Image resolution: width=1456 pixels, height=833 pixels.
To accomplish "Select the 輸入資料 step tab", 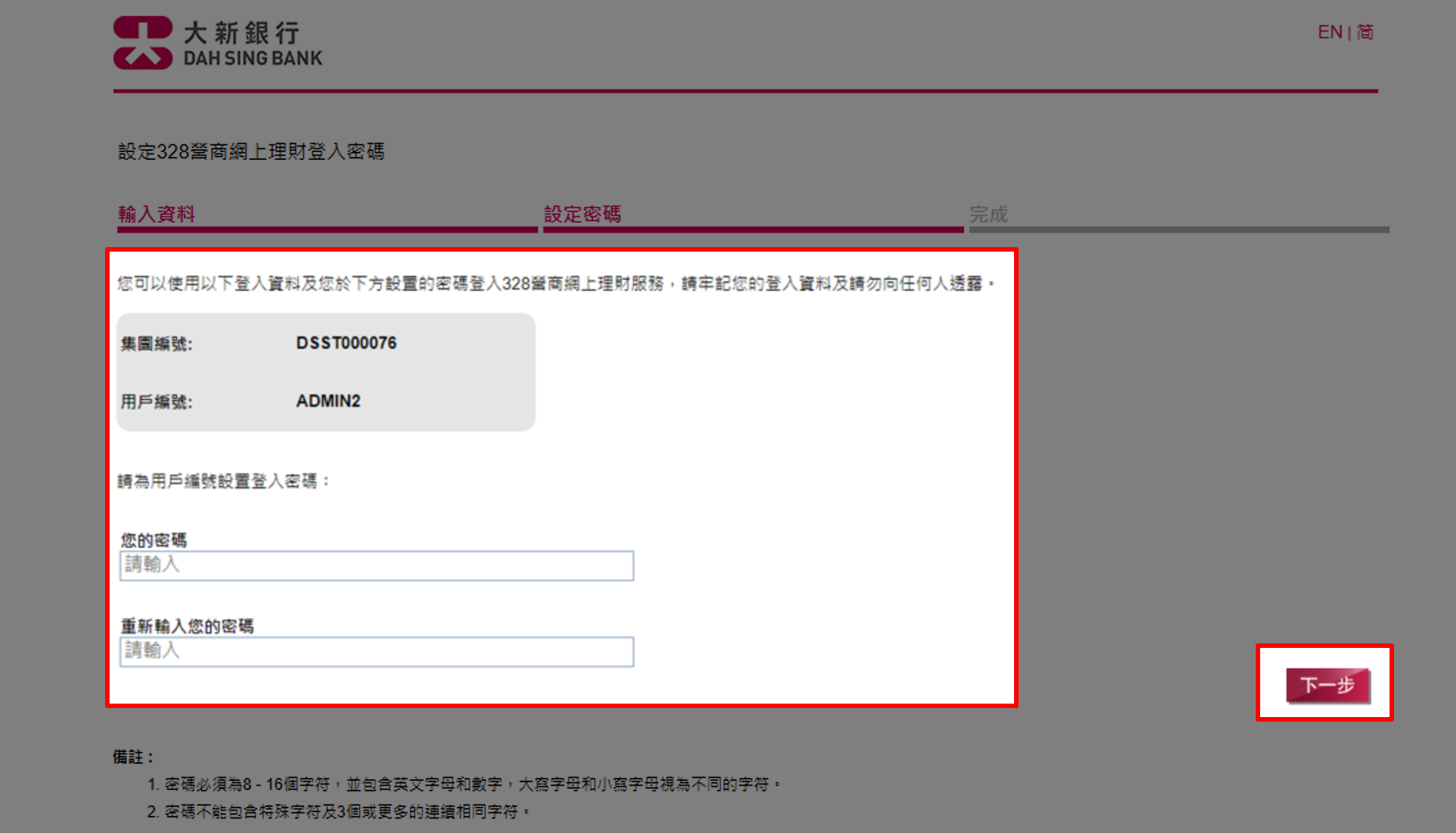I will tap(156, 214).
